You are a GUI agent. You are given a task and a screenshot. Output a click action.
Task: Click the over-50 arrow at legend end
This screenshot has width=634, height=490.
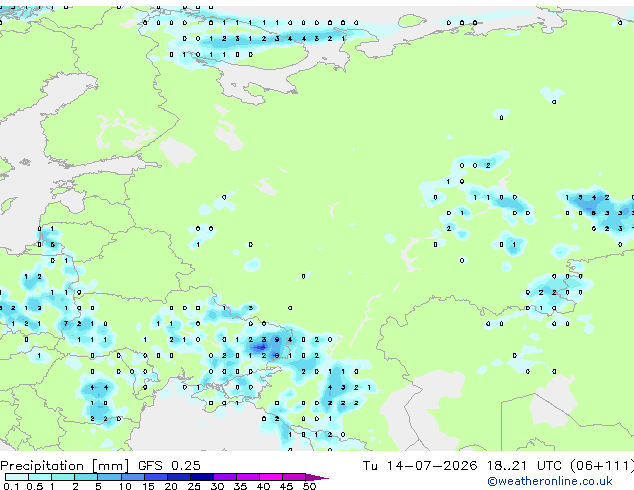point(317,477)
